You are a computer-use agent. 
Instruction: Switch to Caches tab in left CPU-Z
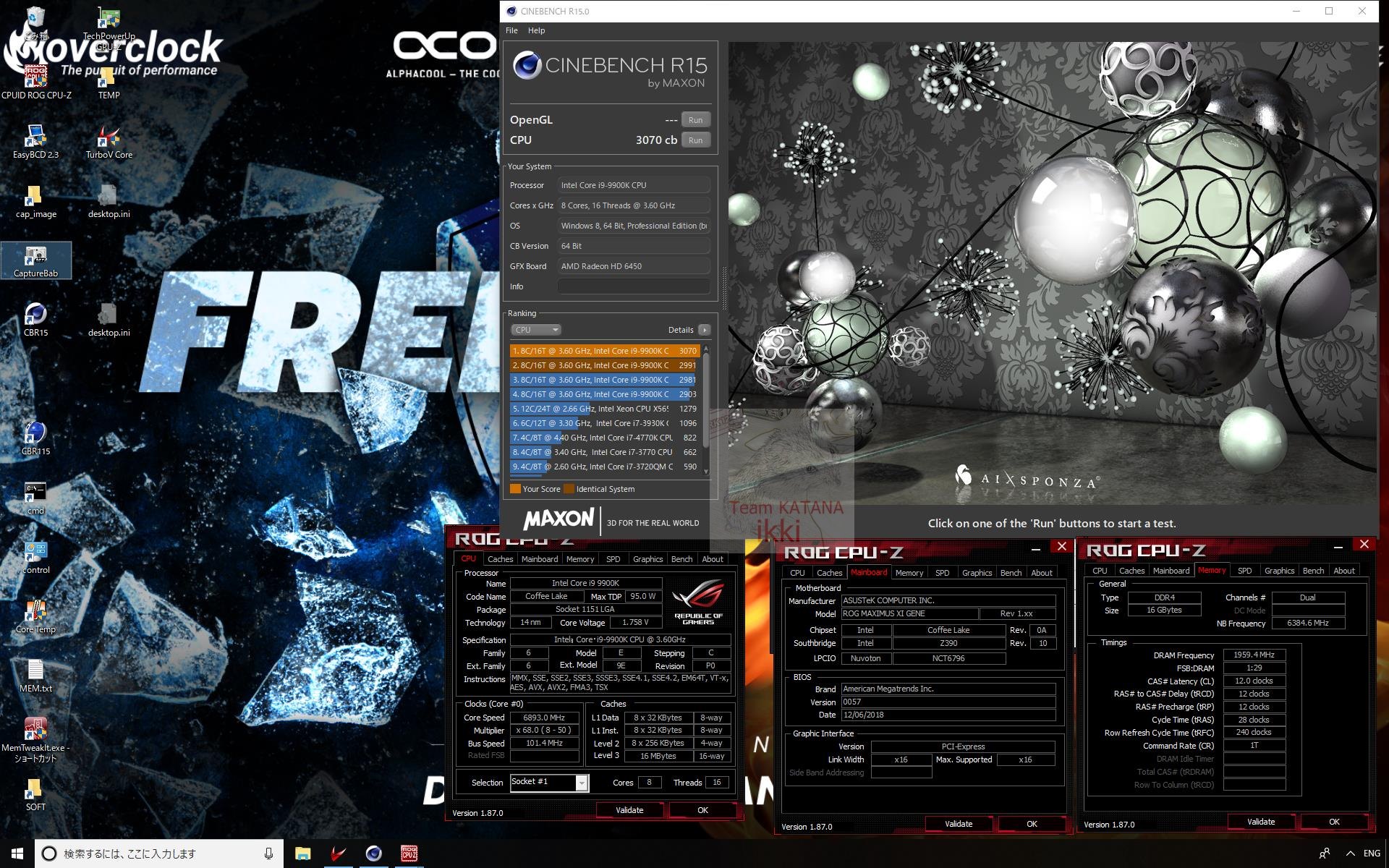click(x=500, y=559)
